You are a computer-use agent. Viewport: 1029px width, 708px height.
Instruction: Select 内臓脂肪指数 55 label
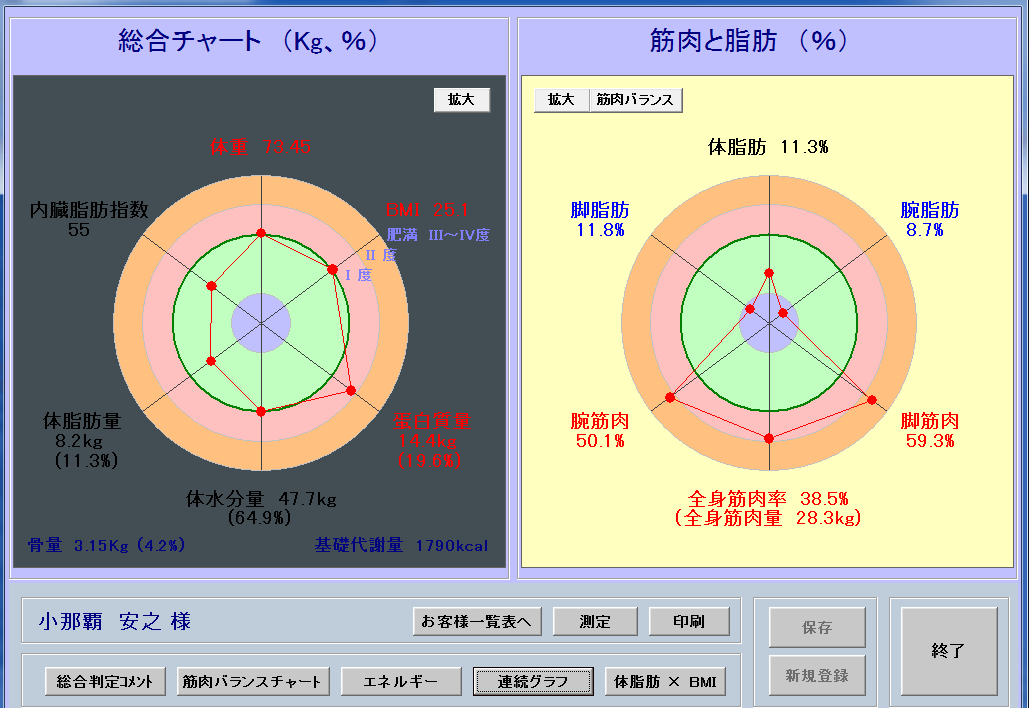coord(89,220)
